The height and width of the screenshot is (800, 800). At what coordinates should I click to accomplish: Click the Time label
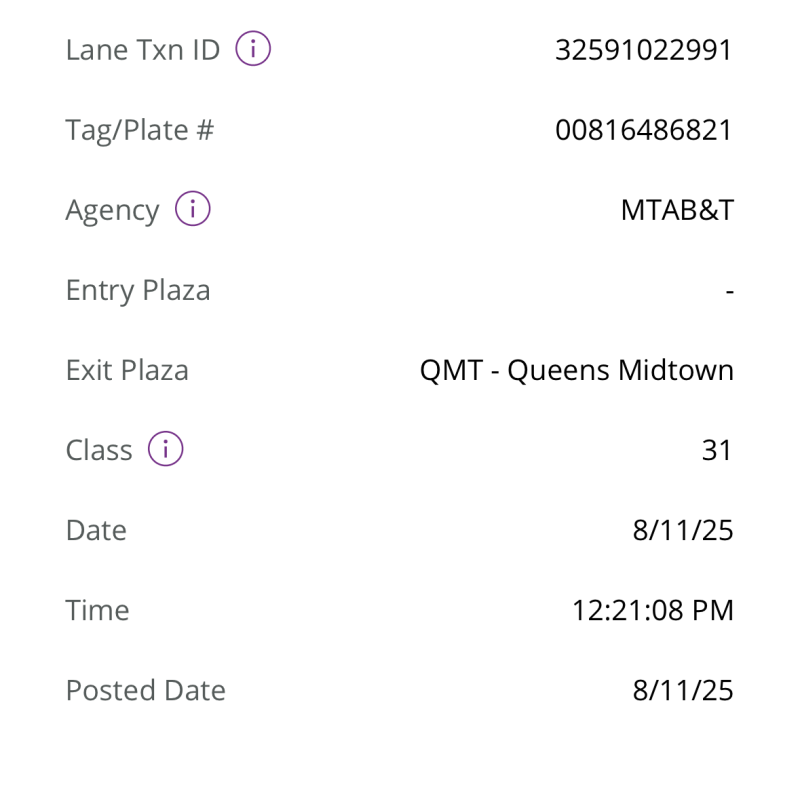[97, 610]
